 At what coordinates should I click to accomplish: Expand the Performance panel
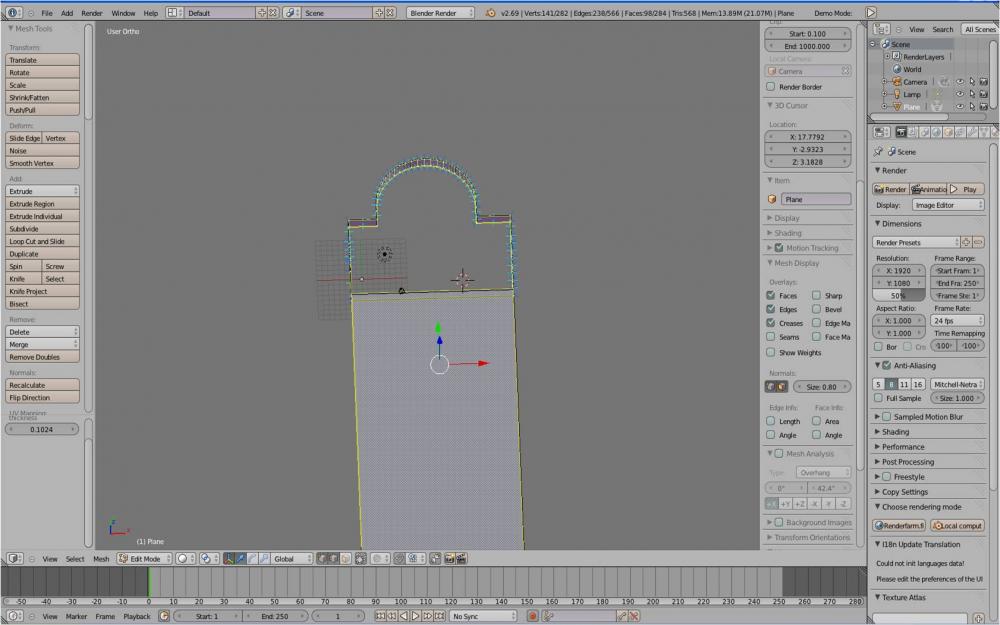pyautogui.click(x=903, y=447)
